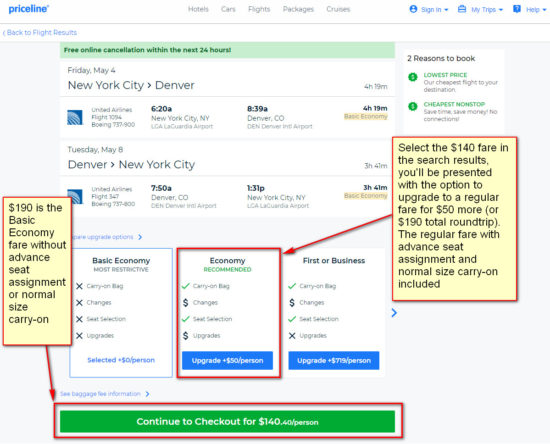Go to Flights tab

tap(259, 9)
